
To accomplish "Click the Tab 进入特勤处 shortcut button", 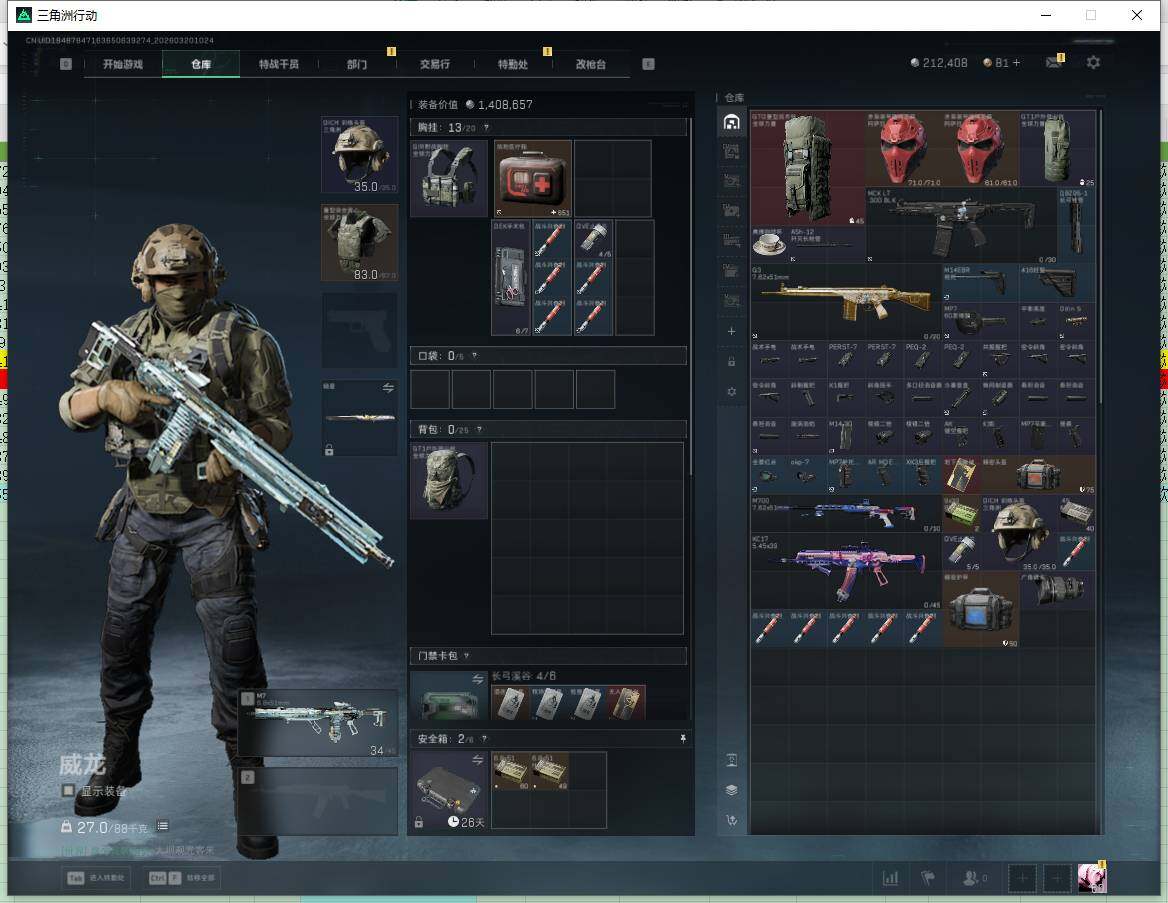I will coord(96,878).
